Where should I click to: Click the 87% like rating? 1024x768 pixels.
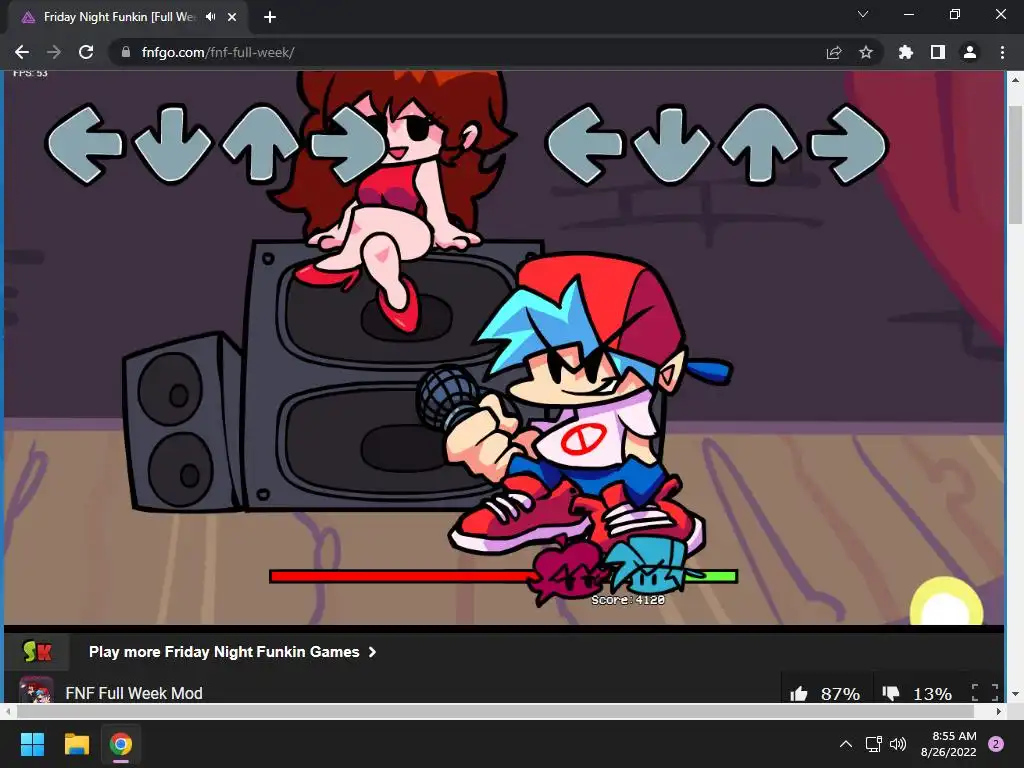[x=840, y=694]
